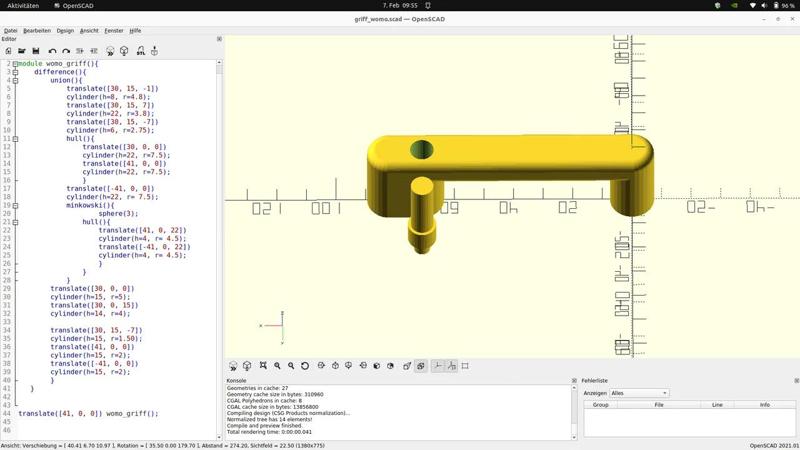Toggle Show Axes in the viewport

pos(438,366)
